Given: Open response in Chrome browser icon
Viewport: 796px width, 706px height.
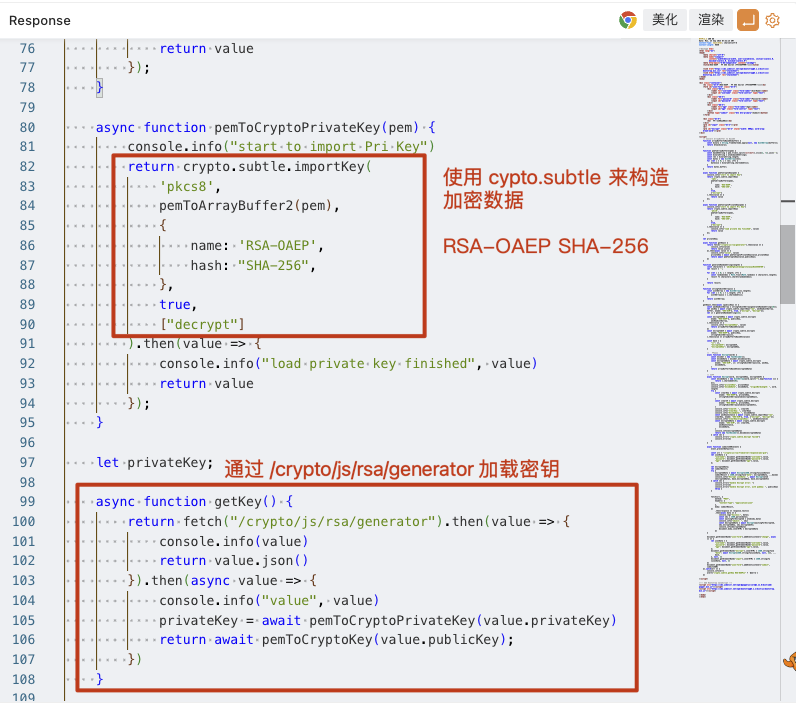Looking at the screenshot, I should 627,20.
